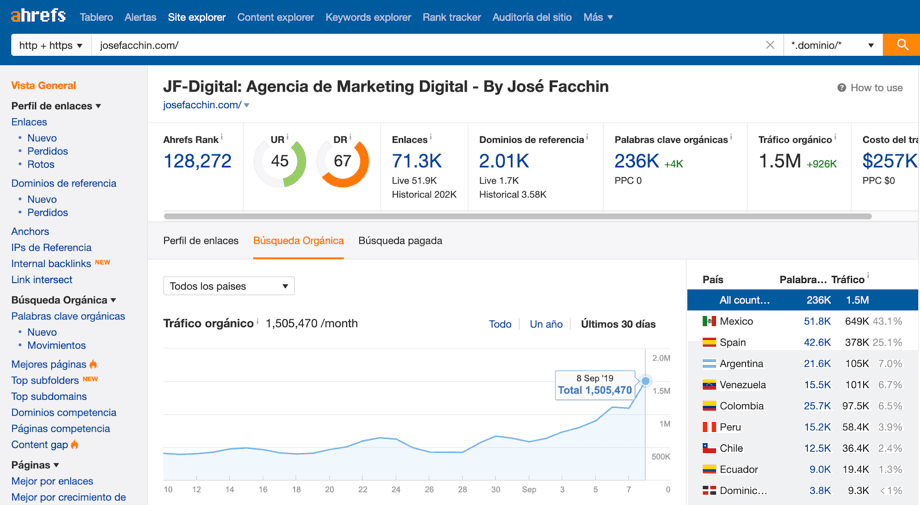Viewport: 920px width, 505px height.
Task: Click the UR 45 gauge
Action: (280, 161)
